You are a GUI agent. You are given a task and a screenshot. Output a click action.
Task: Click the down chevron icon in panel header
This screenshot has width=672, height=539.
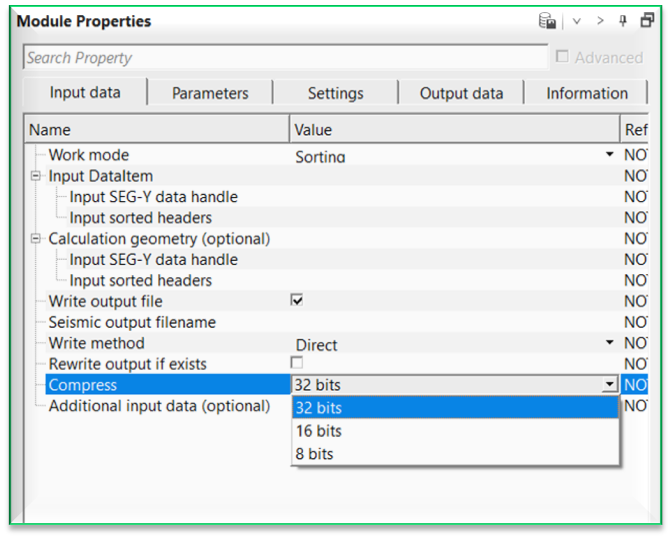coord(576,21)
